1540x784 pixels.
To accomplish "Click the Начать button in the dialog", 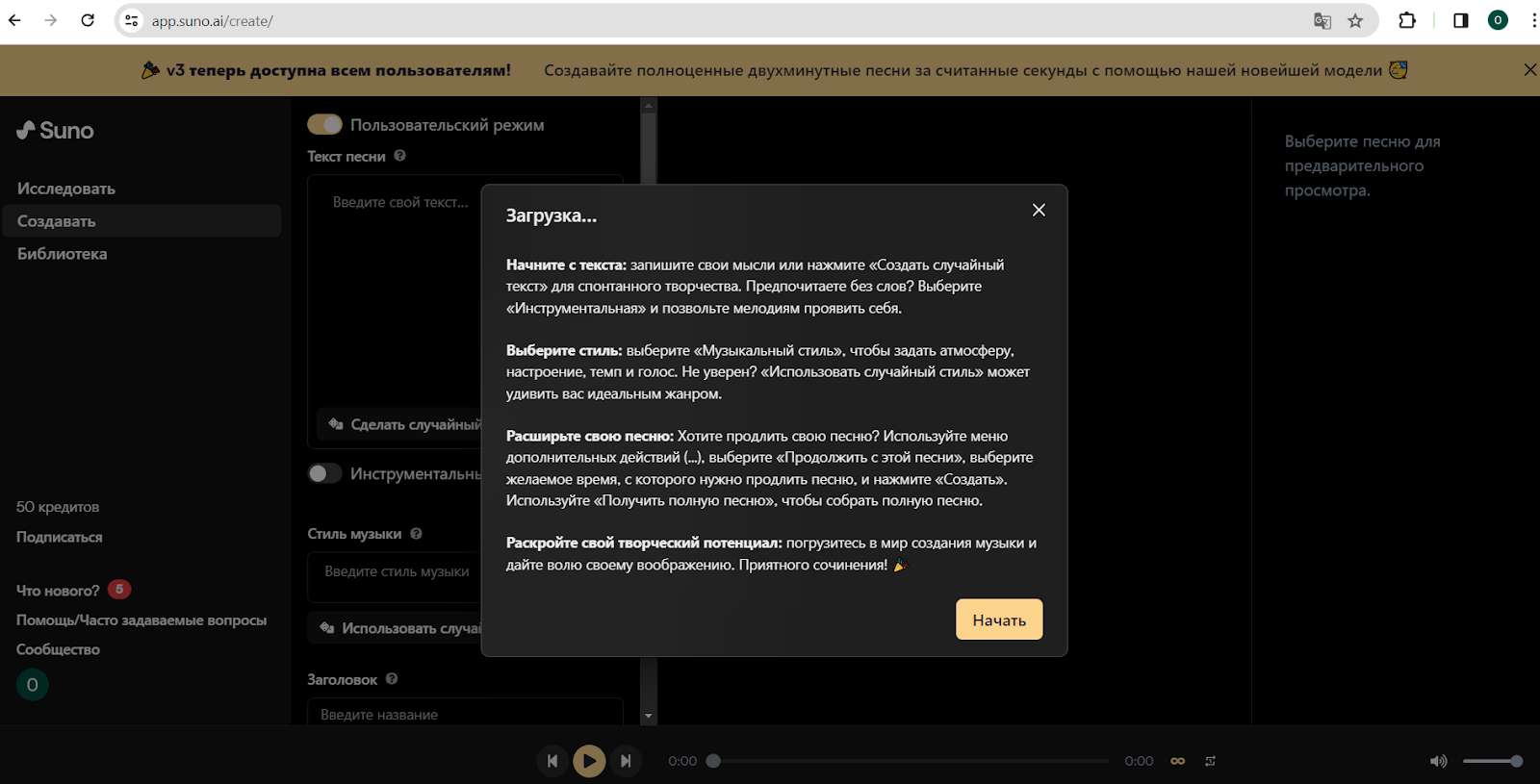I will (999, 620).
